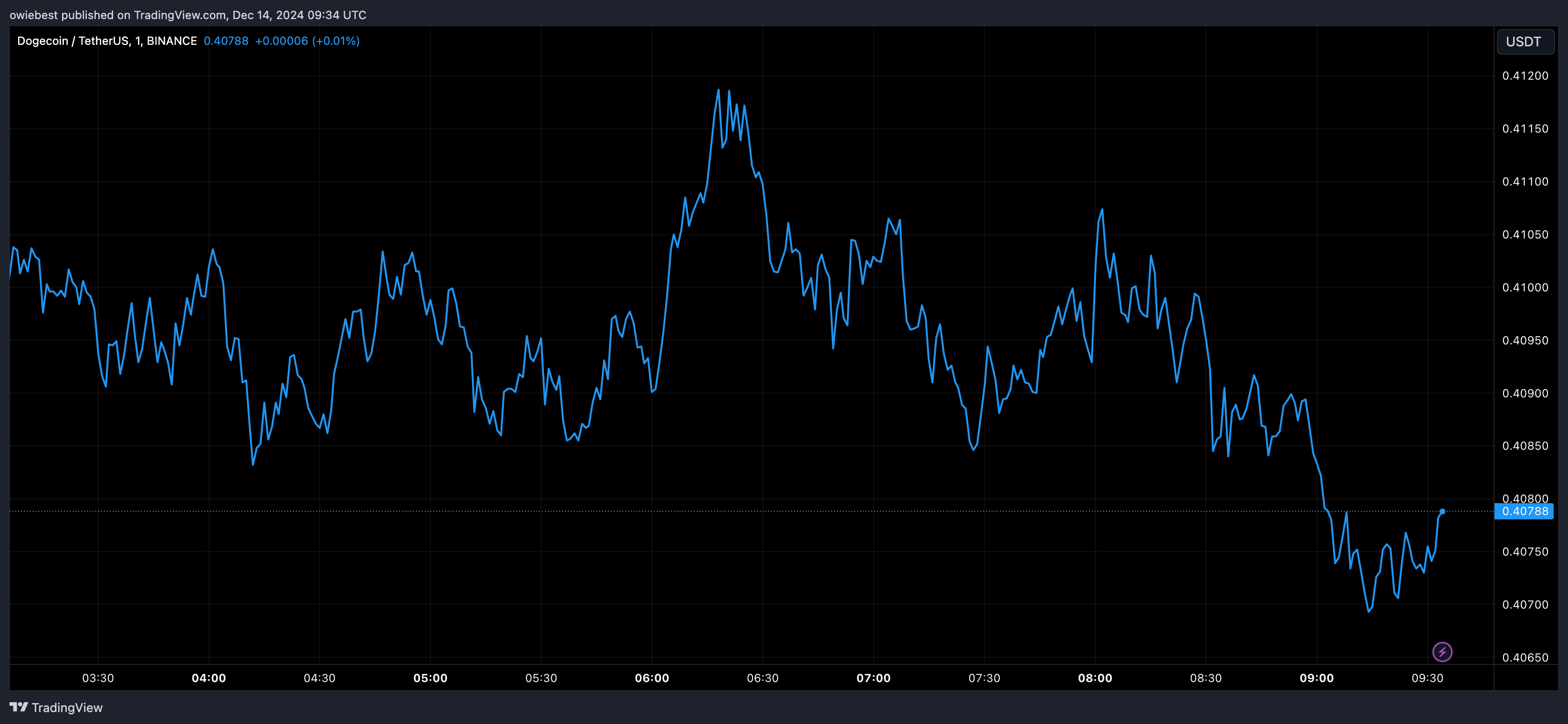Click the 06:30 time axis label
1568x724 pixels.
763,678
